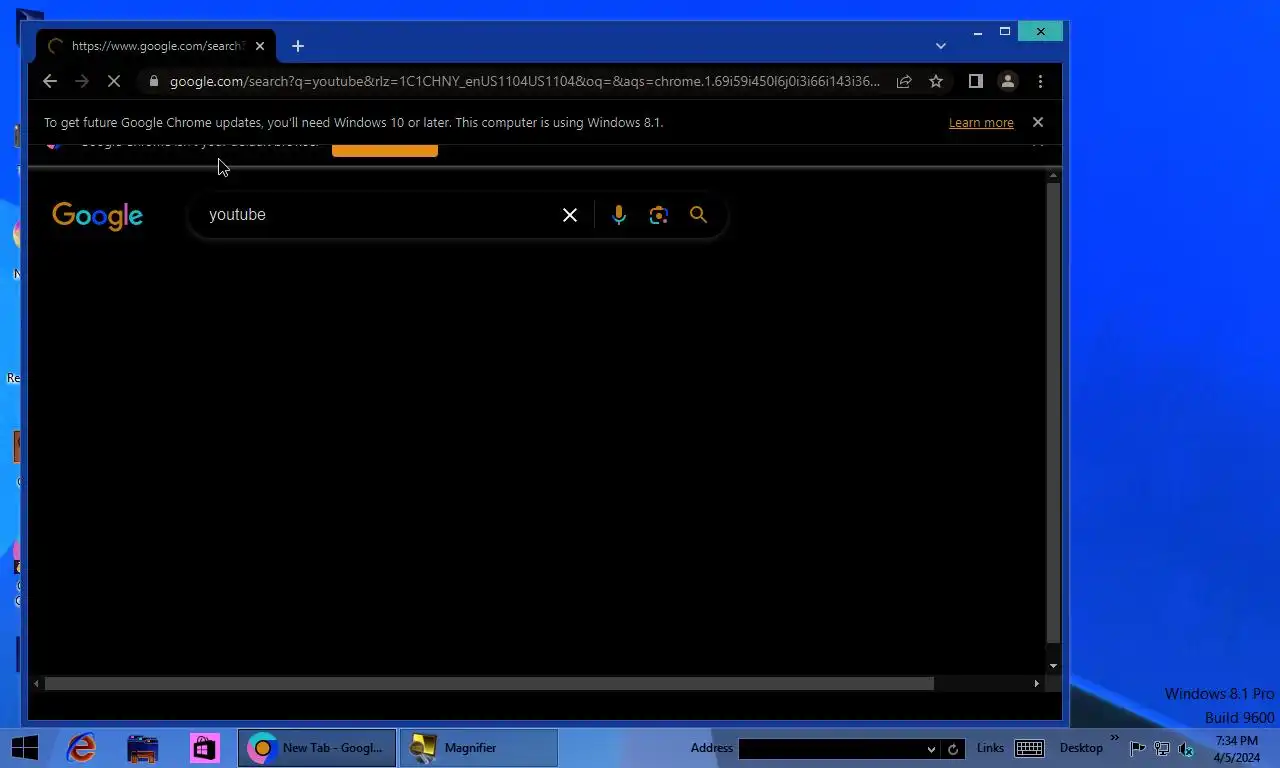Open Action Center flag icon
Viewport: 1280px width, 768px height.
(x=1138, y=748)
